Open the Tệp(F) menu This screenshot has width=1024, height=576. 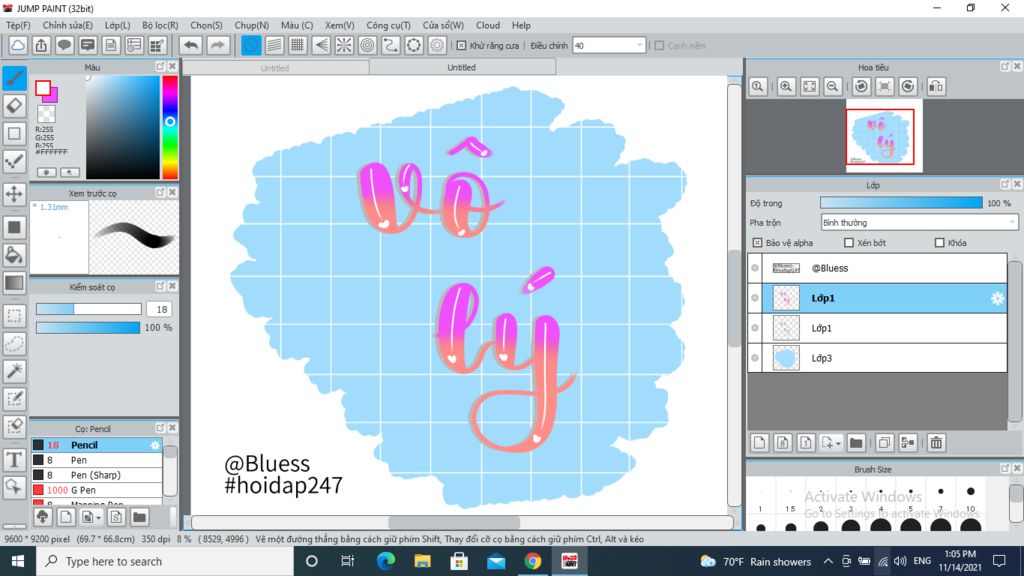[x=18, y=25]
